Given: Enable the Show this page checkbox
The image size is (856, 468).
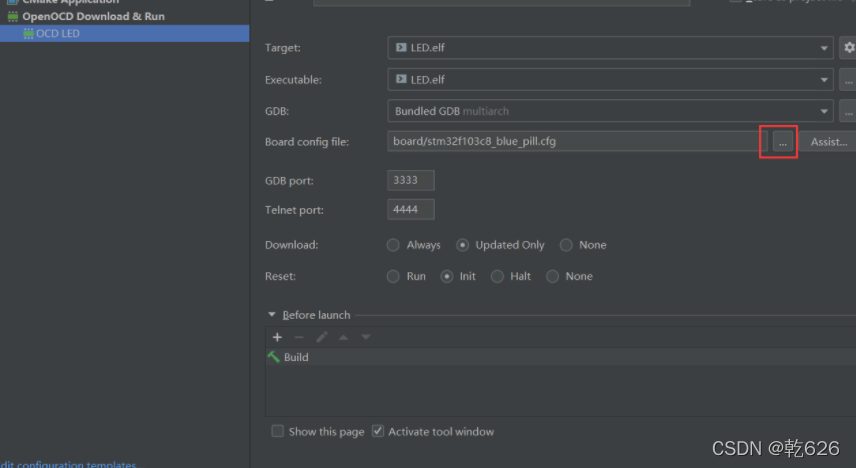Looking at the screenshot, I should pyautogui.click(x=277, y=431).
